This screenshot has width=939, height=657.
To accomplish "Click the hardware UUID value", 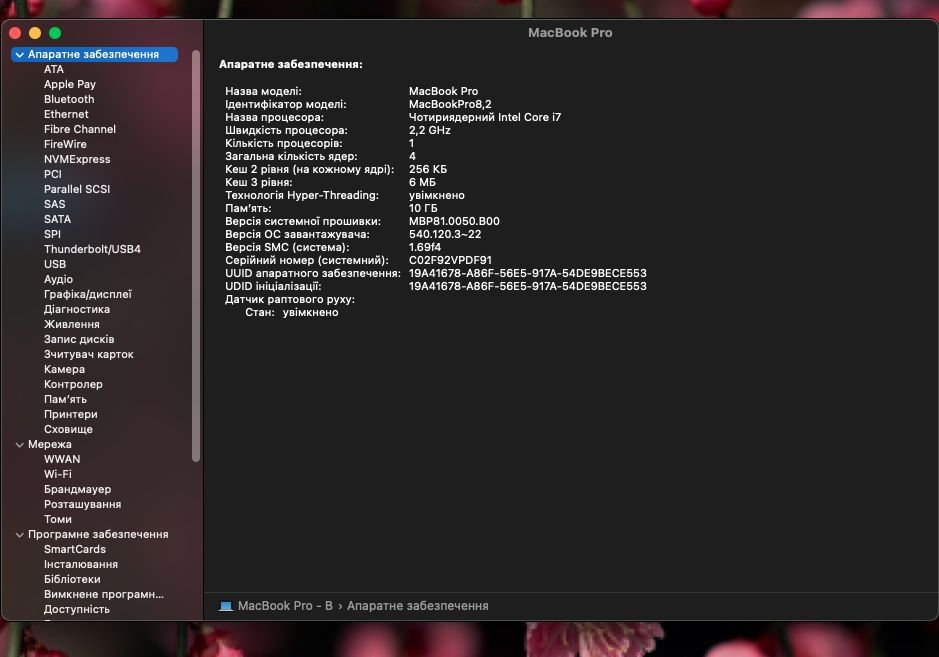I will click(x=528, y=273).
